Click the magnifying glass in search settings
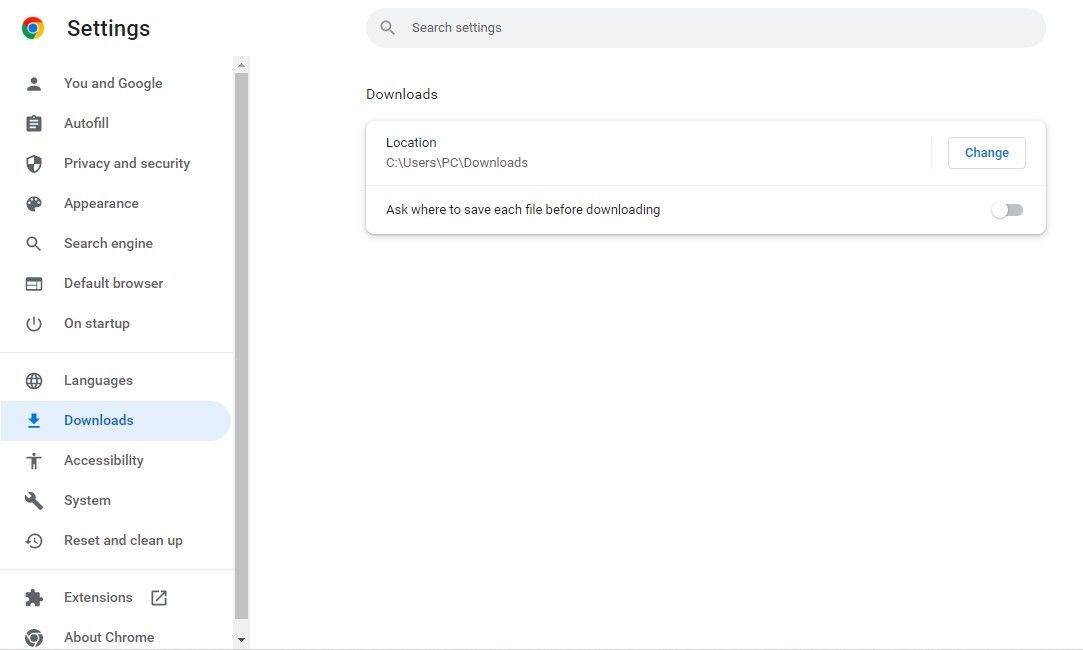This screenshot has height=650, width=1083. 388,27
